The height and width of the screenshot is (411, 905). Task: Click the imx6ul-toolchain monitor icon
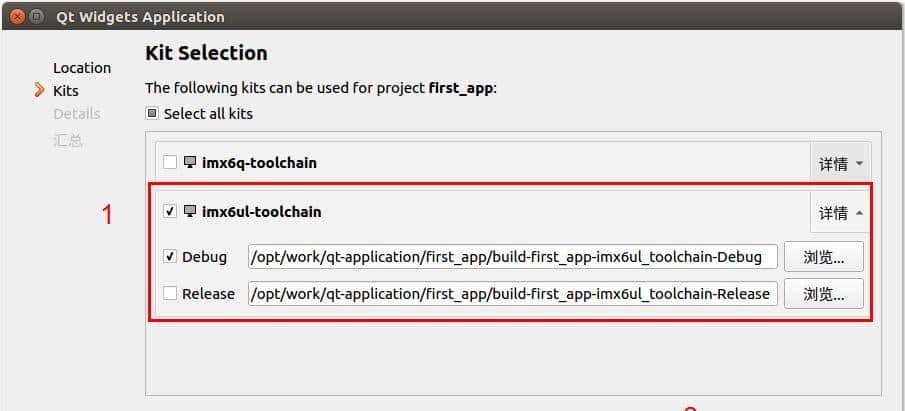[x=190, y=211]
